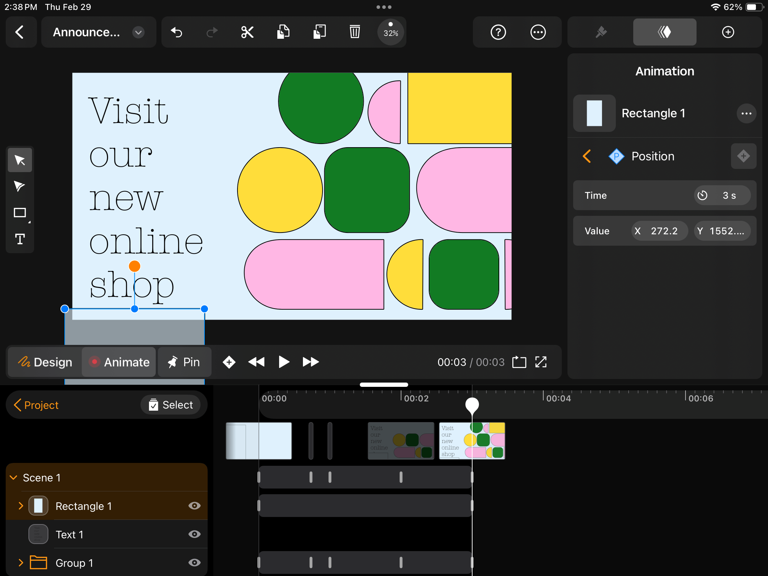
Task: Play the animation
Action: (284, 362)
